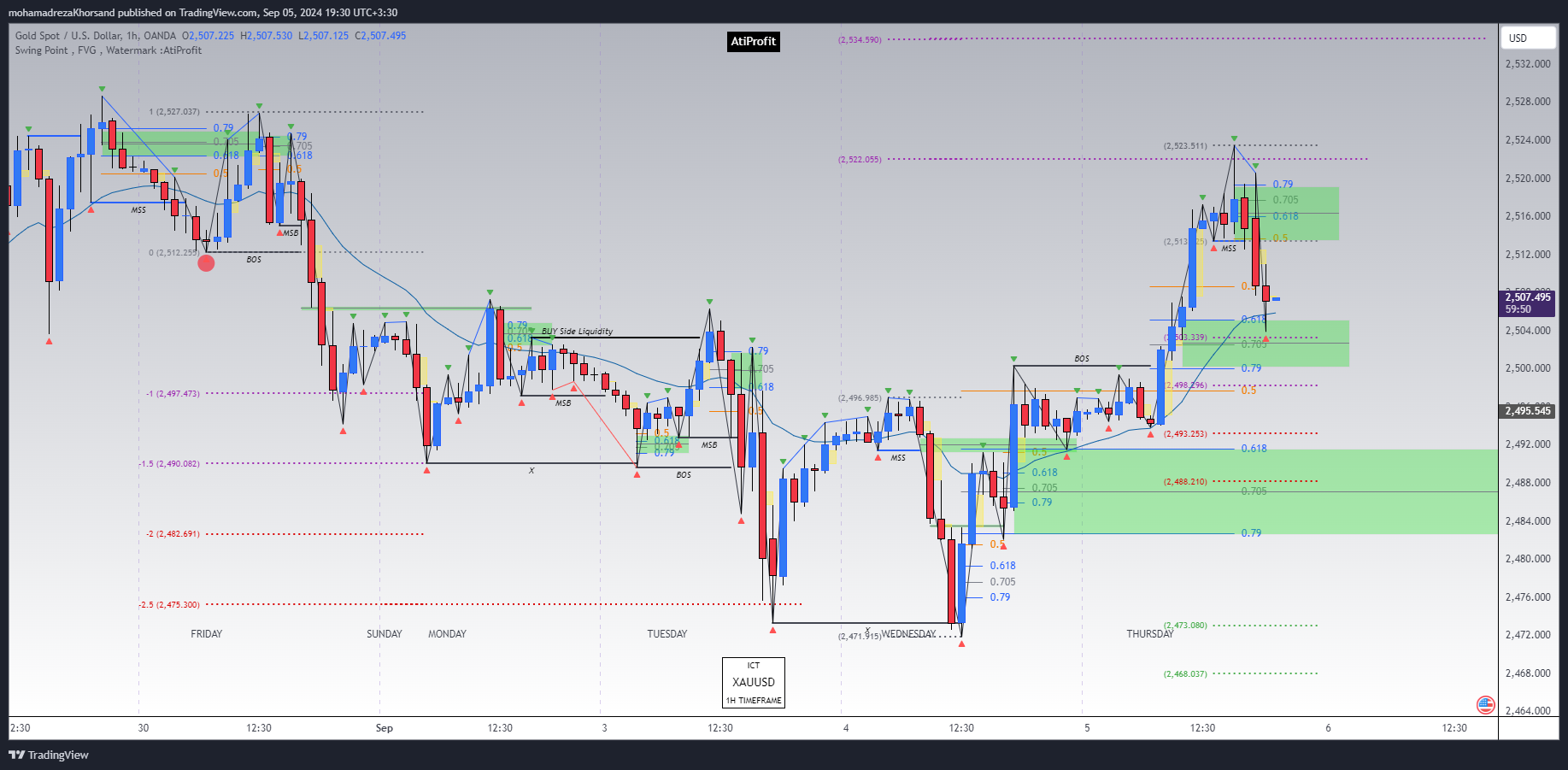Click the FRIDAY session label
Viewport: 1568px width, 770px height.
point(207,634)
